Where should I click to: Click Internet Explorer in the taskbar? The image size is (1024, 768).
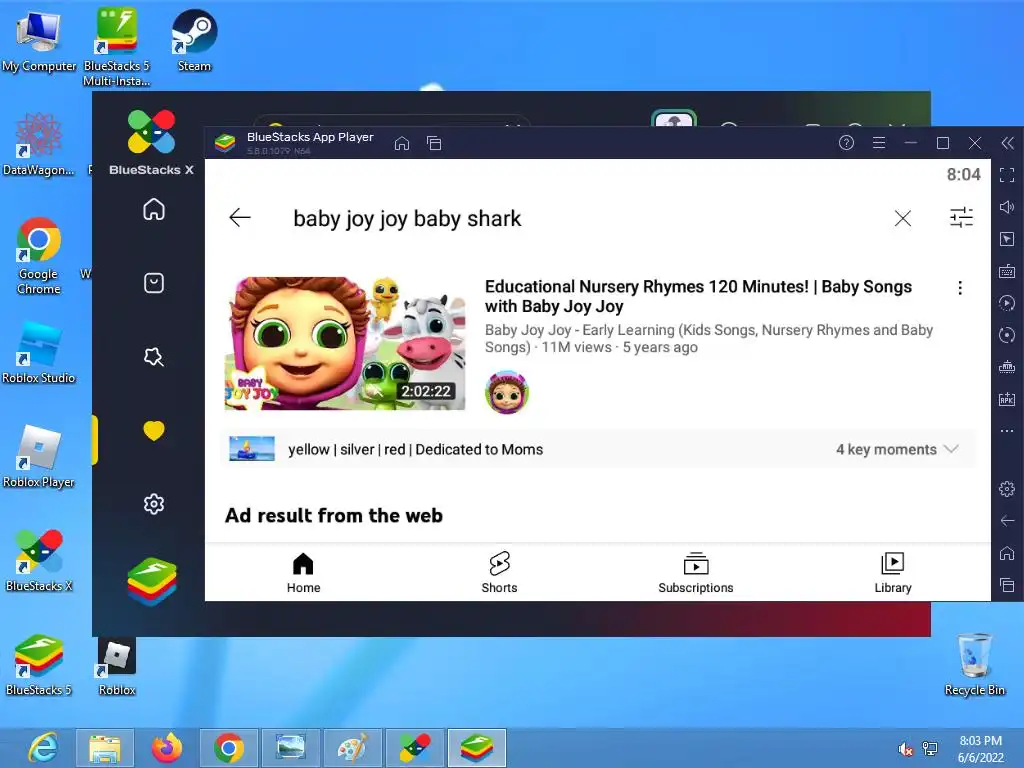pyautogui.click(x=43, y=748)
